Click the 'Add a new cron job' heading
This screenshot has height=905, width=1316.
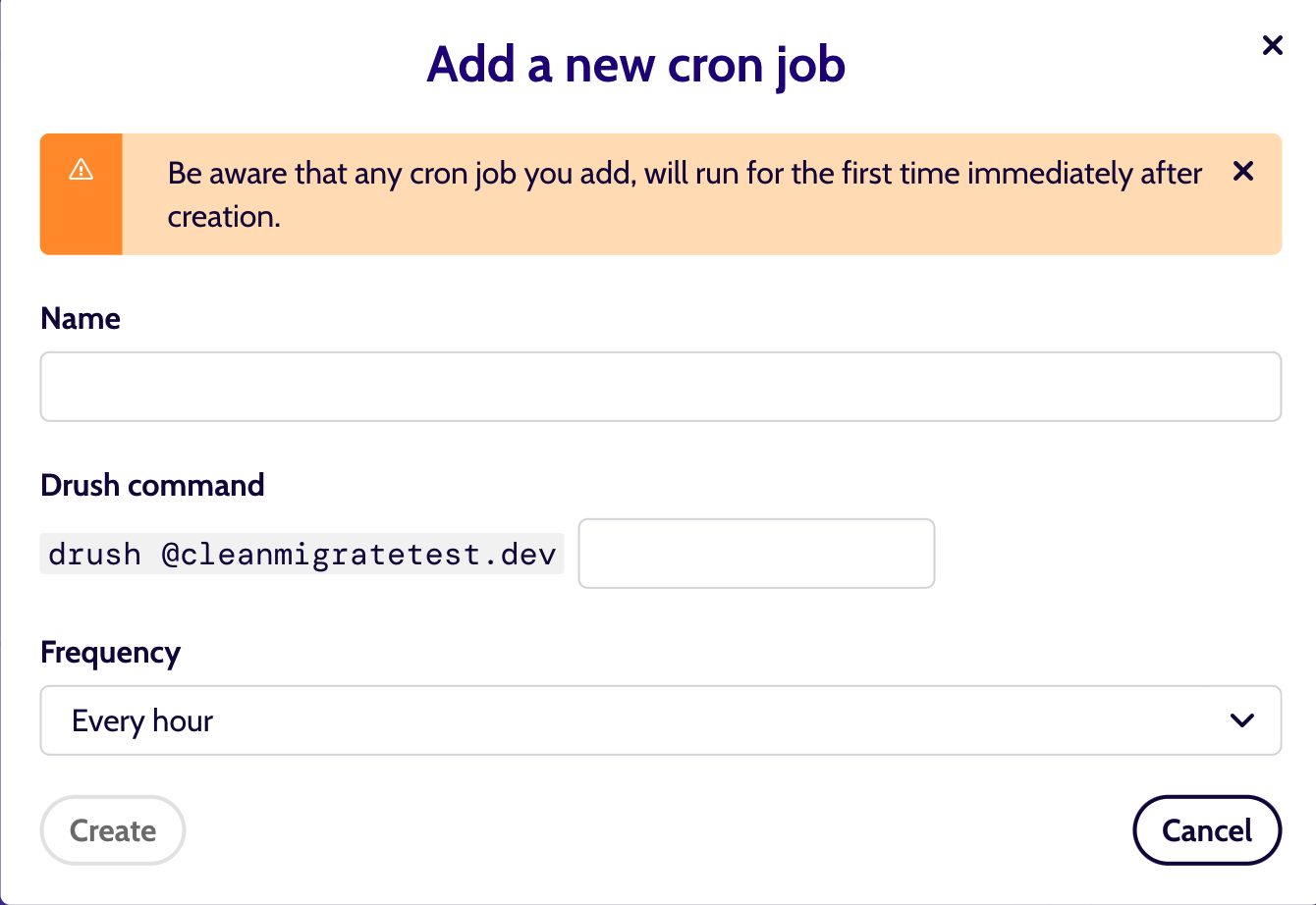pos(636,65)
